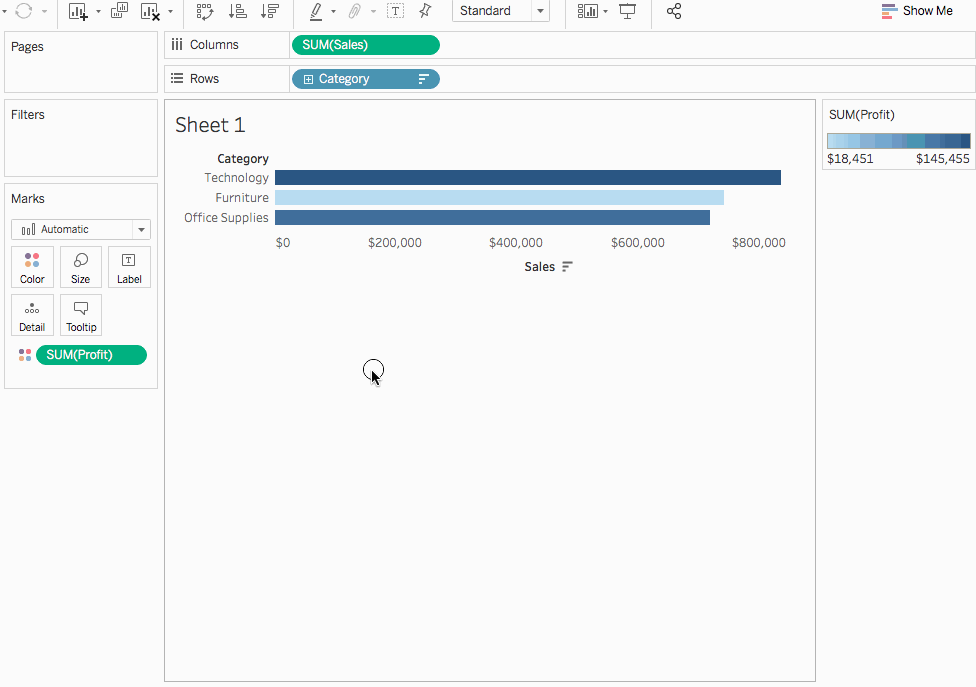The height and width of the screenshot is (687, 976).
Task: Click the Share workbook icon
Action: click(x=674, y=11)
